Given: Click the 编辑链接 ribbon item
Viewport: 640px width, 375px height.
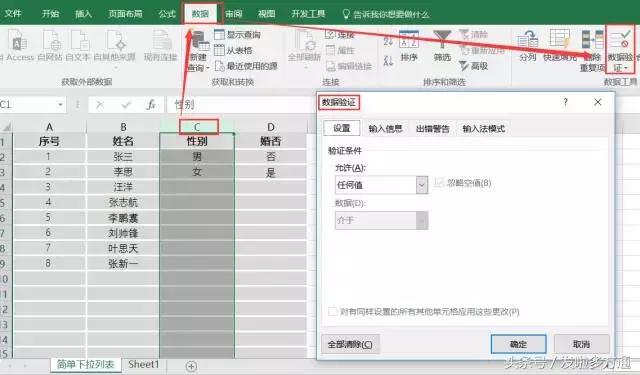Looking at the screenshot, I should (349, 66).
